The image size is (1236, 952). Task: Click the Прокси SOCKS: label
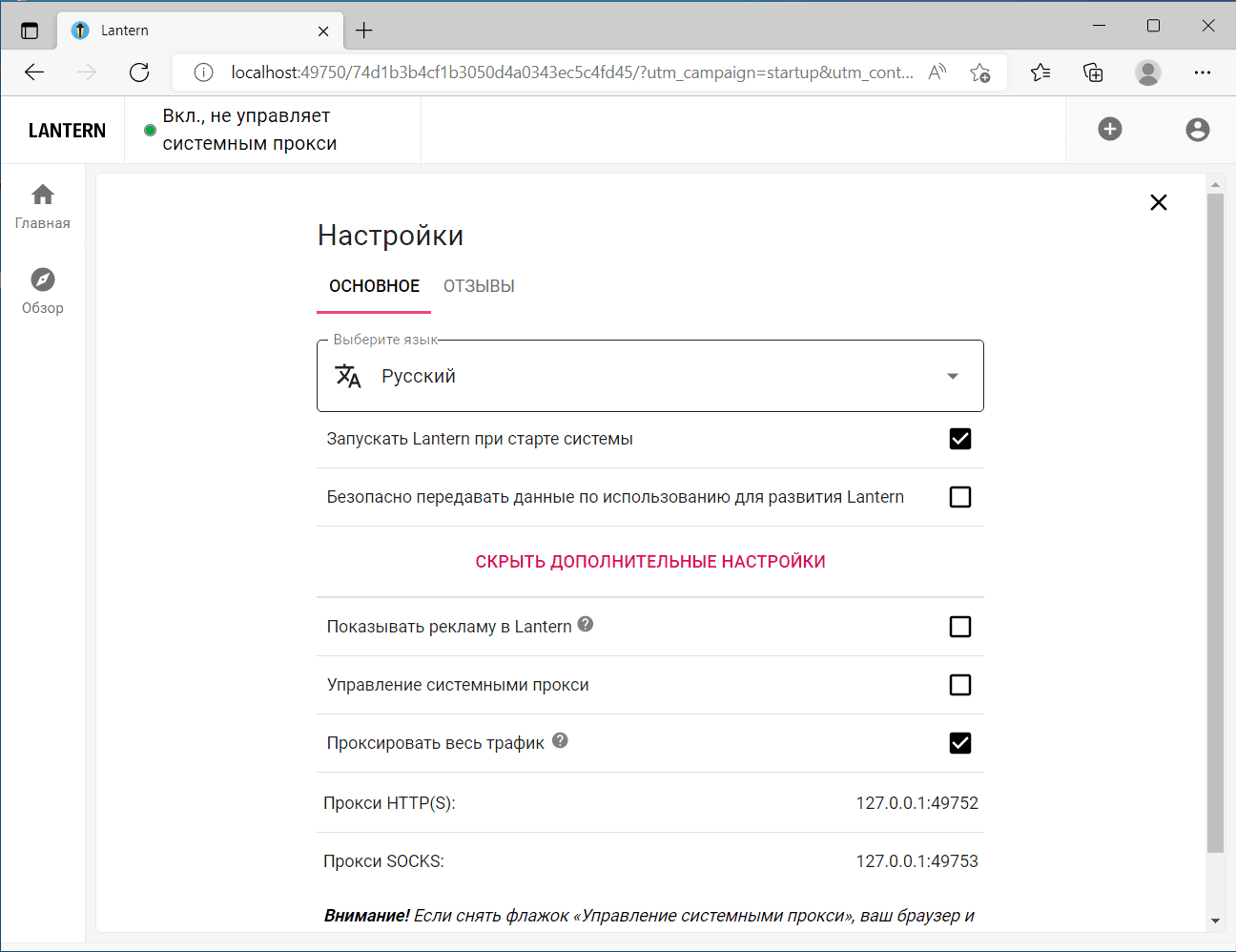[383, 861]
